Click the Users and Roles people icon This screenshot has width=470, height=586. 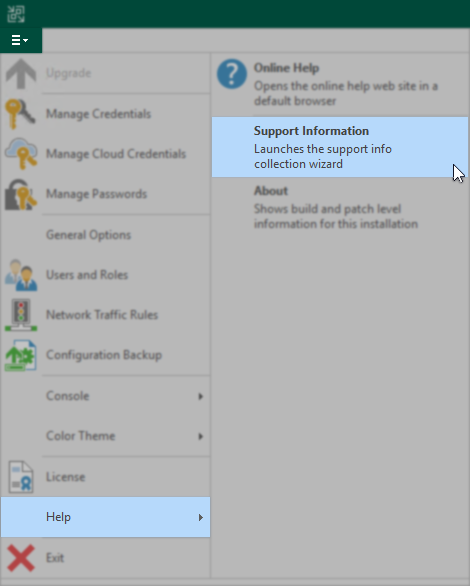pyautogui.click(x=21, y=275)
